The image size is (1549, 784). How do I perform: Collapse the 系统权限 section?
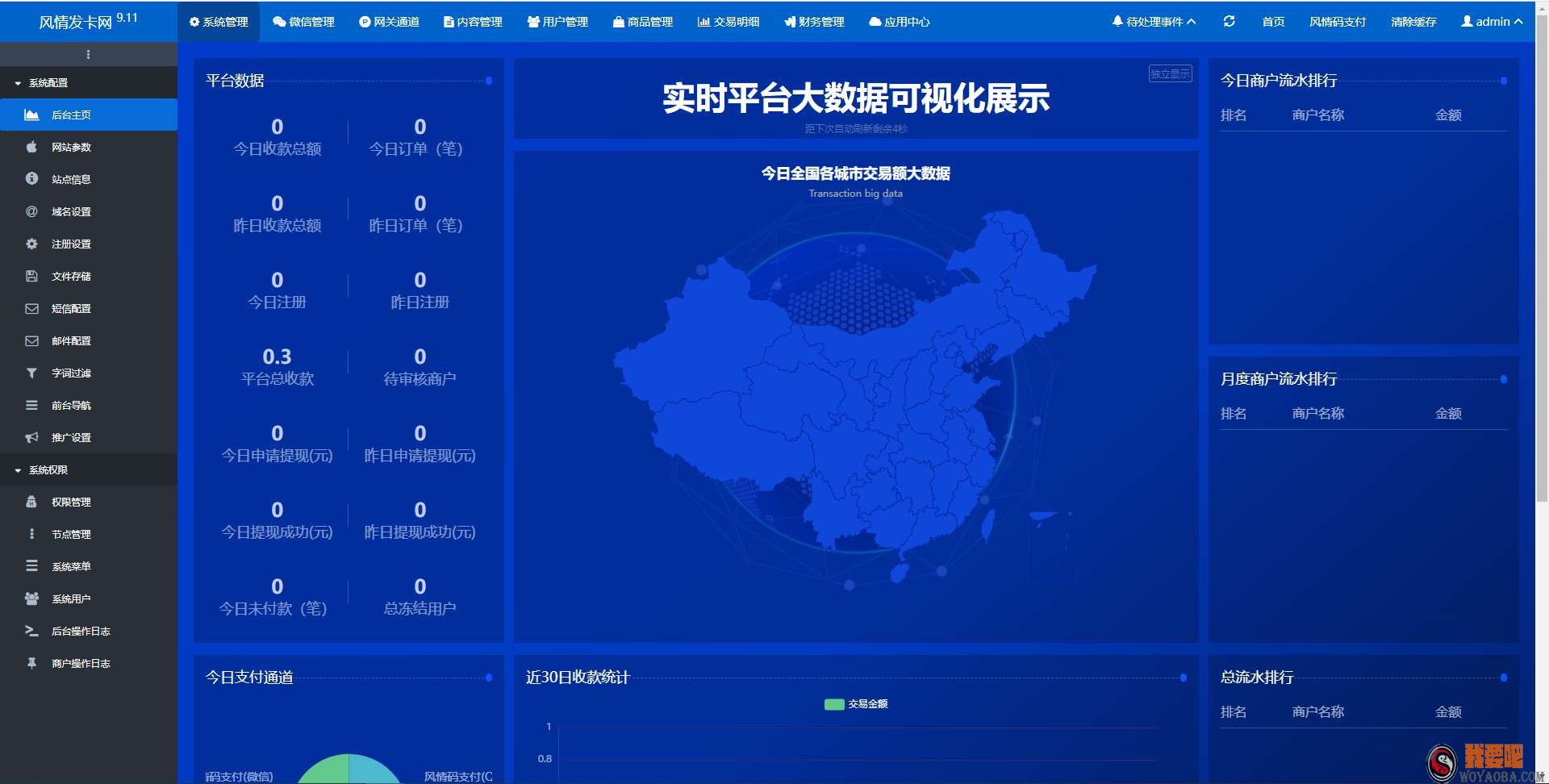point(46,469)
